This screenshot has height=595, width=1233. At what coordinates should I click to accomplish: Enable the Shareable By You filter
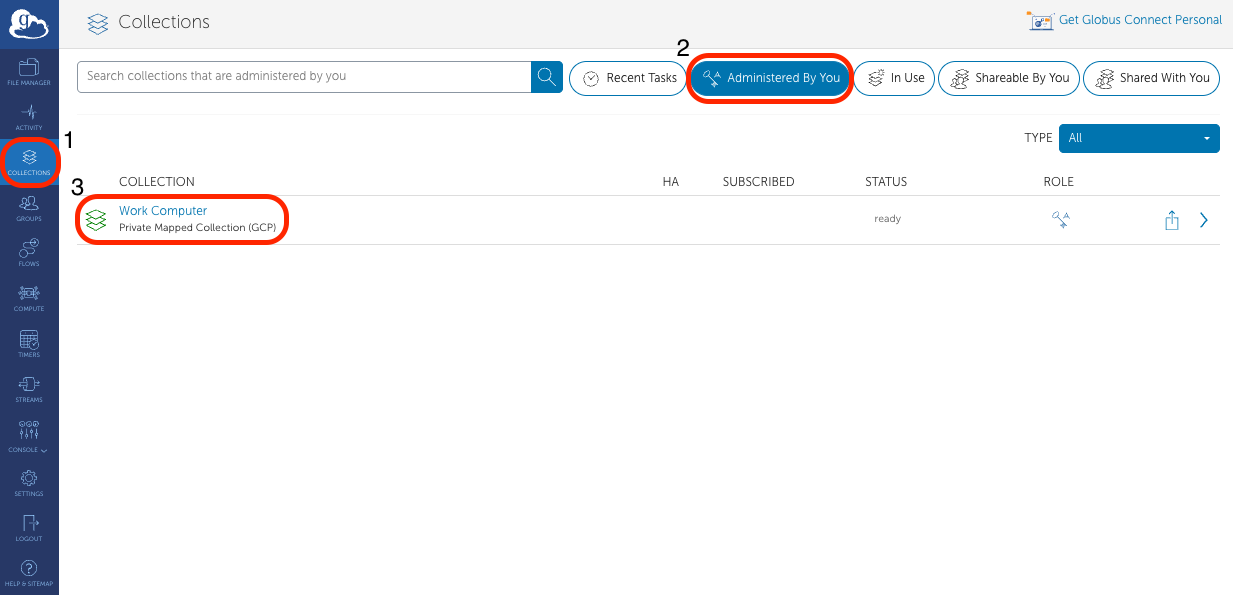[1008, 78]
